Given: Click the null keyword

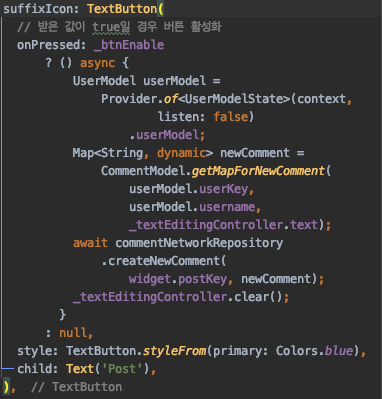Looking at the screenshot, I should point(73,333).
